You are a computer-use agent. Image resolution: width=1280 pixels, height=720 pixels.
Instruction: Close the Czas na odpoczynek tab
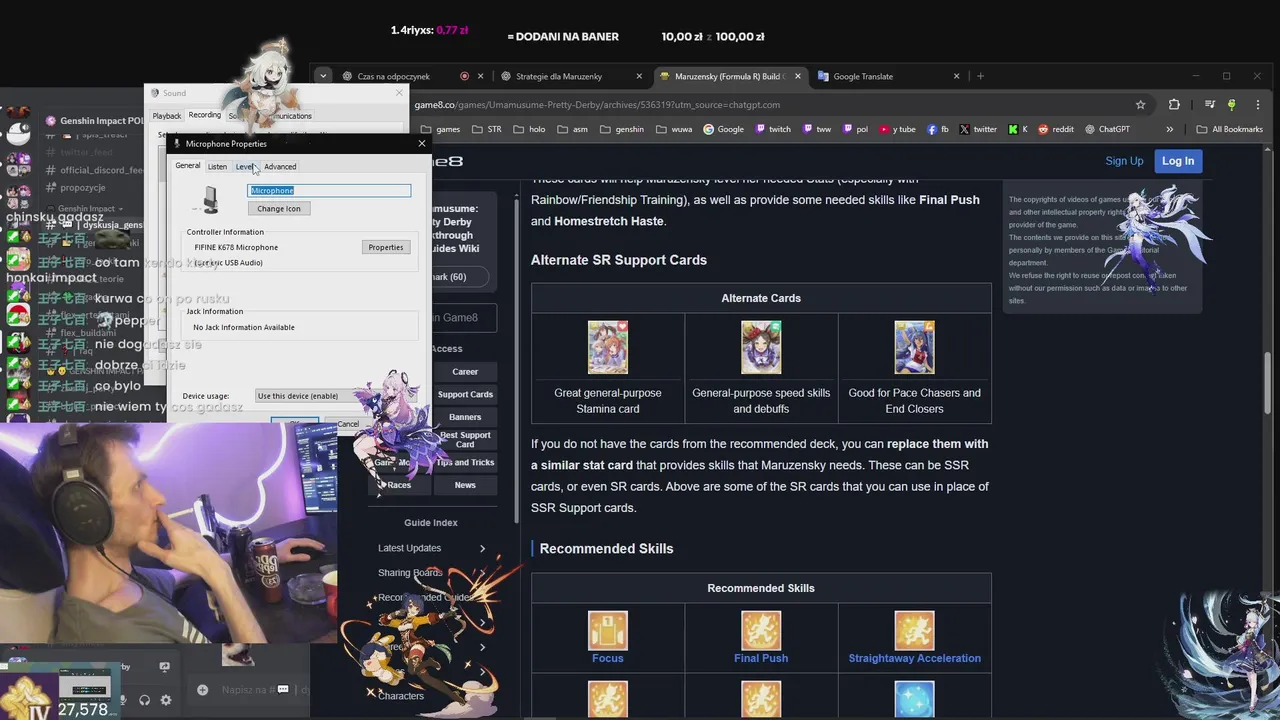tap(480, 76)
